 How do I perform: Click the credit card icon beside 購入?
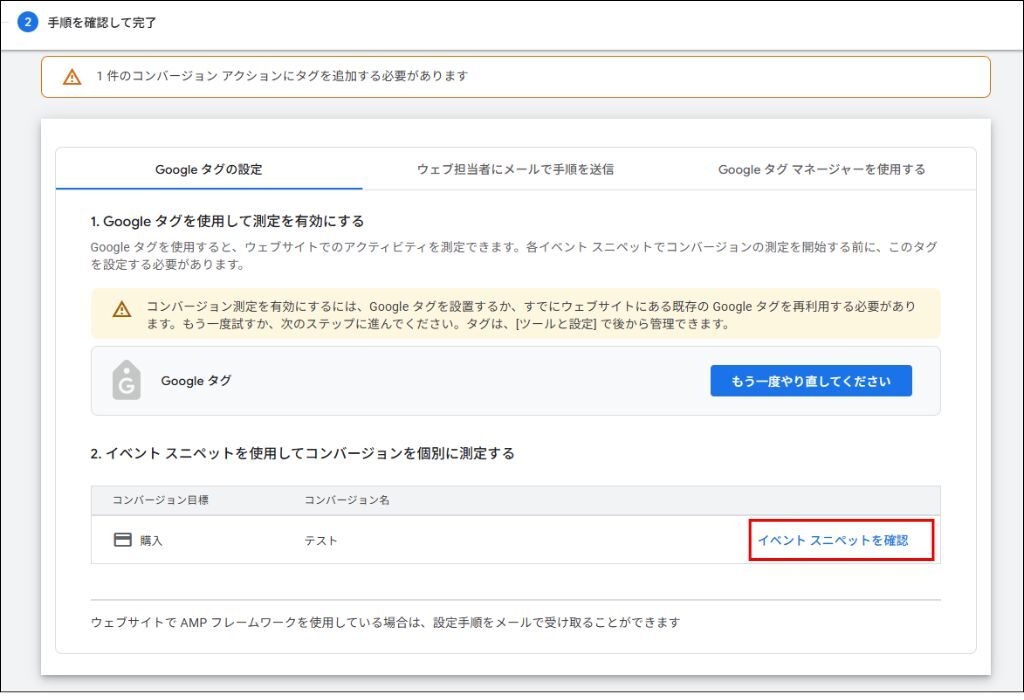click(x=123, y=539)
